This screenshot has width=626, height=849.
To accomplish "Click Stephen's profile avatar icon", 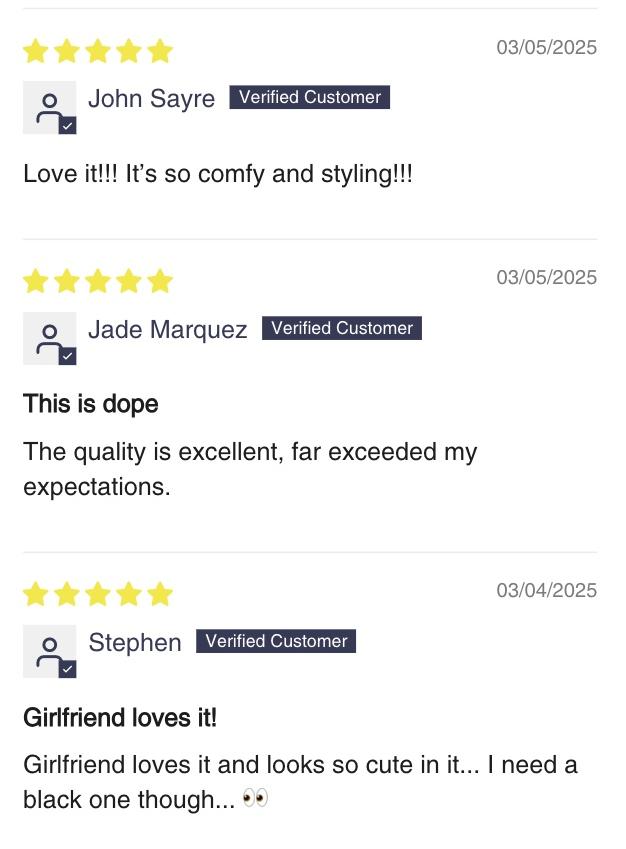I will [x=49, y=651].
